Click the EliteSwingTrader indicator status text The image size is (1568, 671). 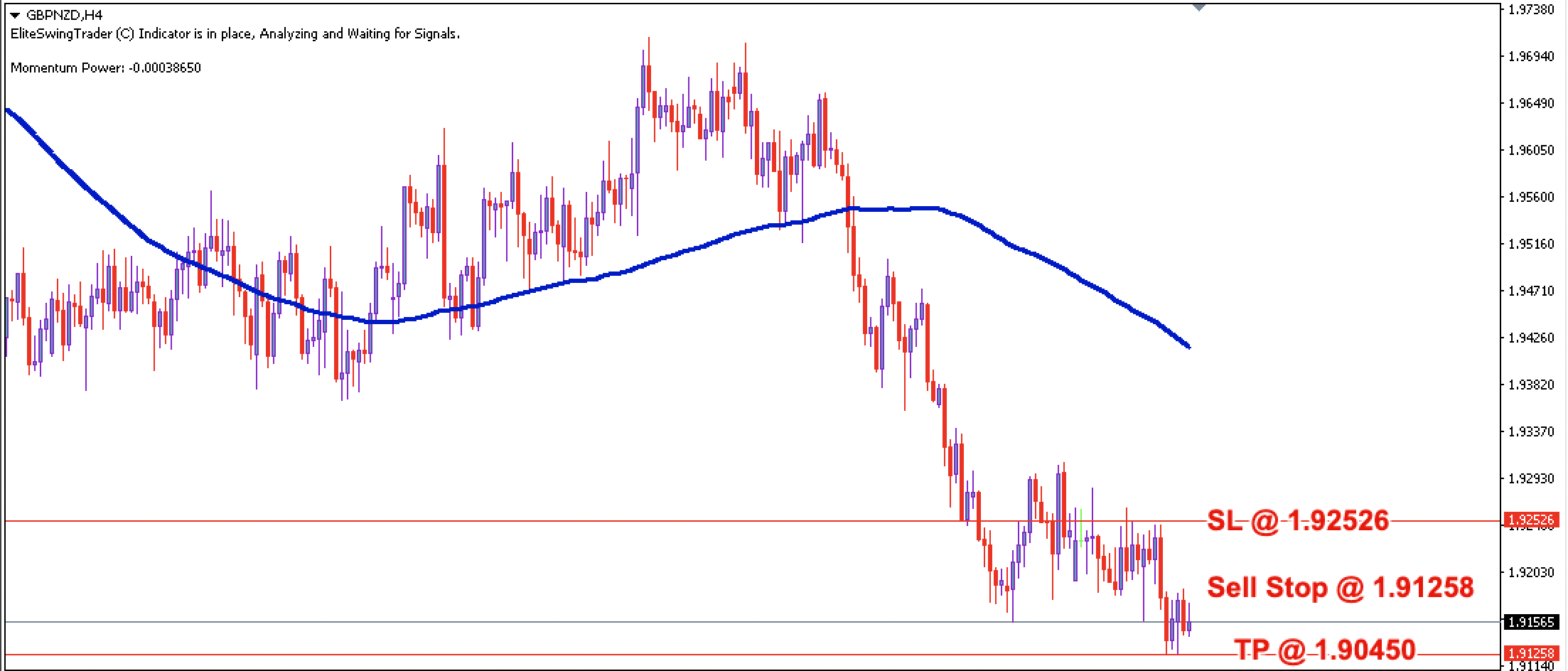click(235, 33)
